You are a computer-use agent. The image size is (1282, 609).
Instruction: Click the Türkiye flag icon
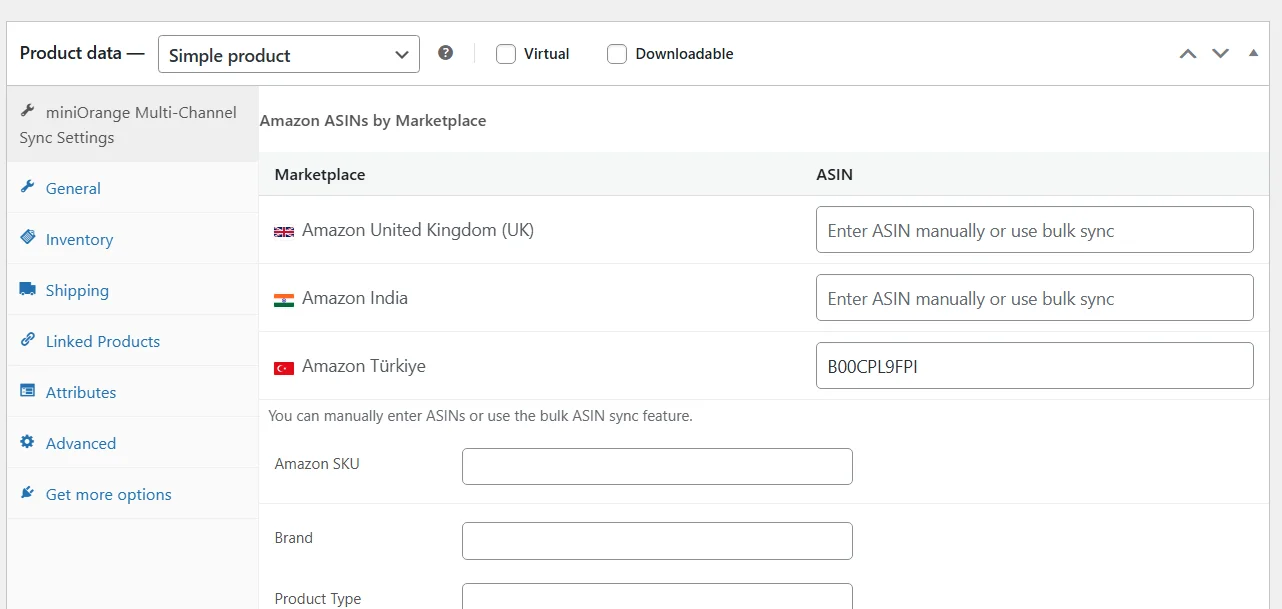coord(283,366)
